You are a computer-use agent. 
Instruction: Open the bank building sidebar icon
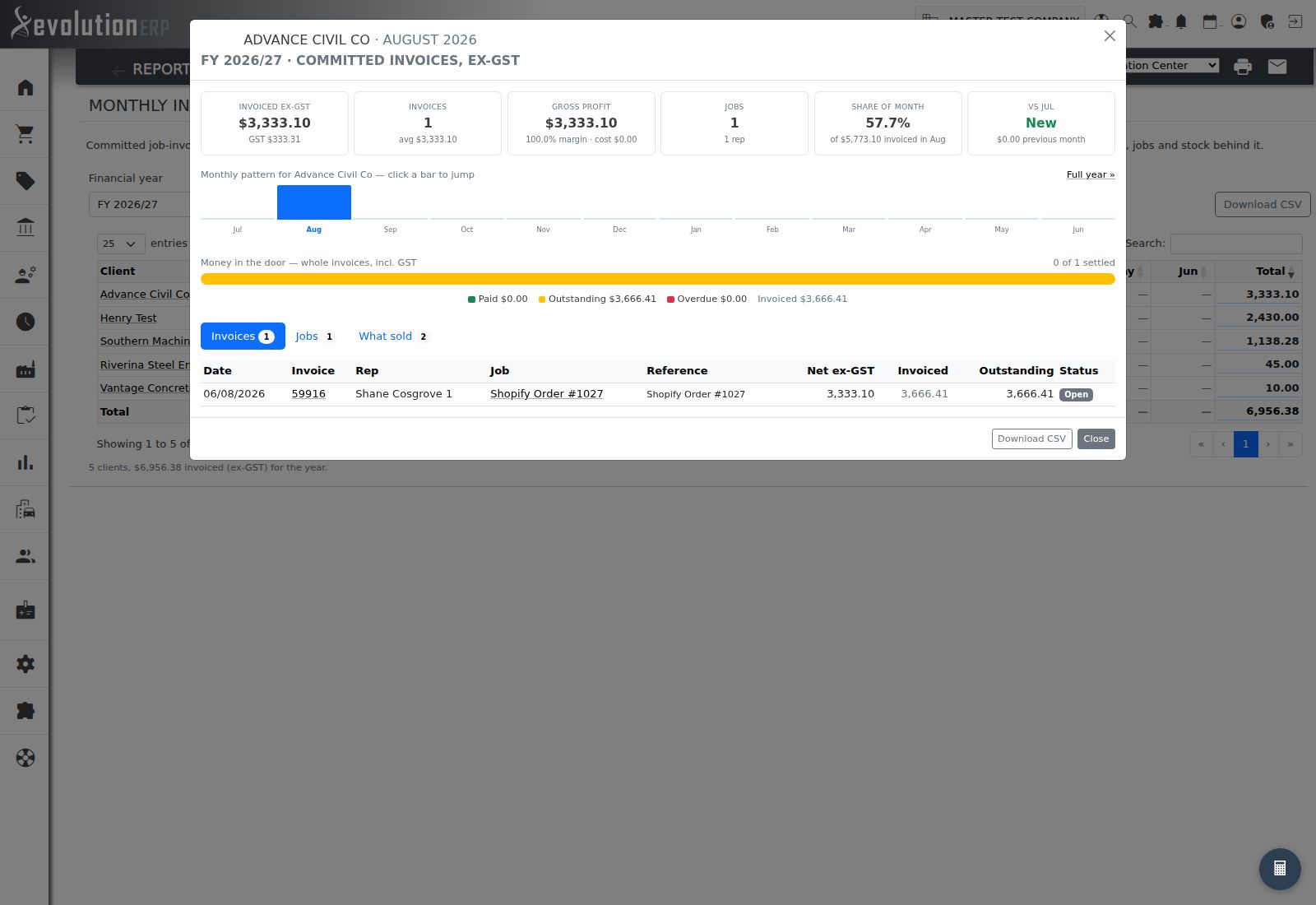click(25, 228)
